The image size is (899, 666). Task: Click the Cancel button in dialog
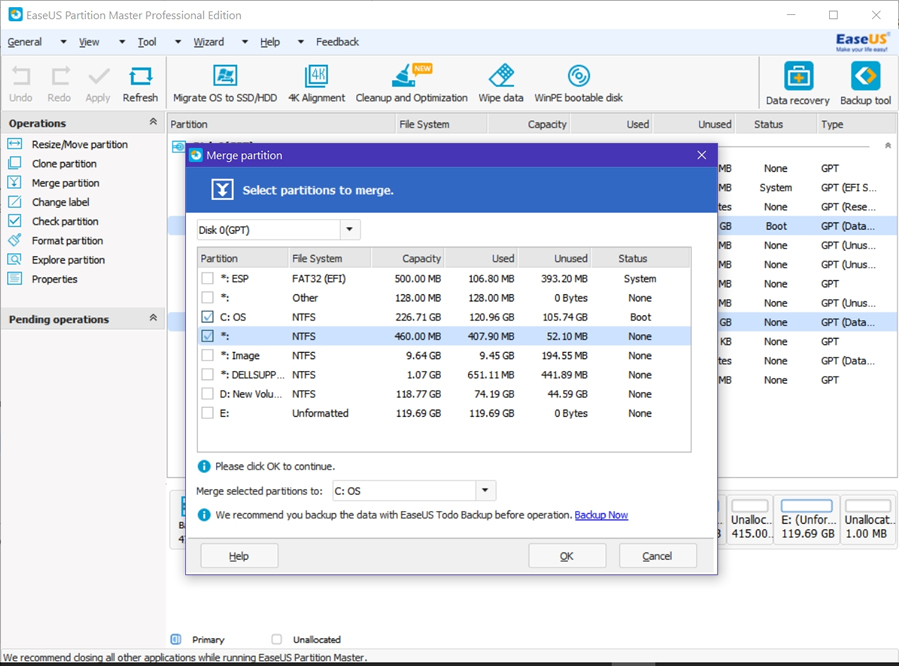657,556
